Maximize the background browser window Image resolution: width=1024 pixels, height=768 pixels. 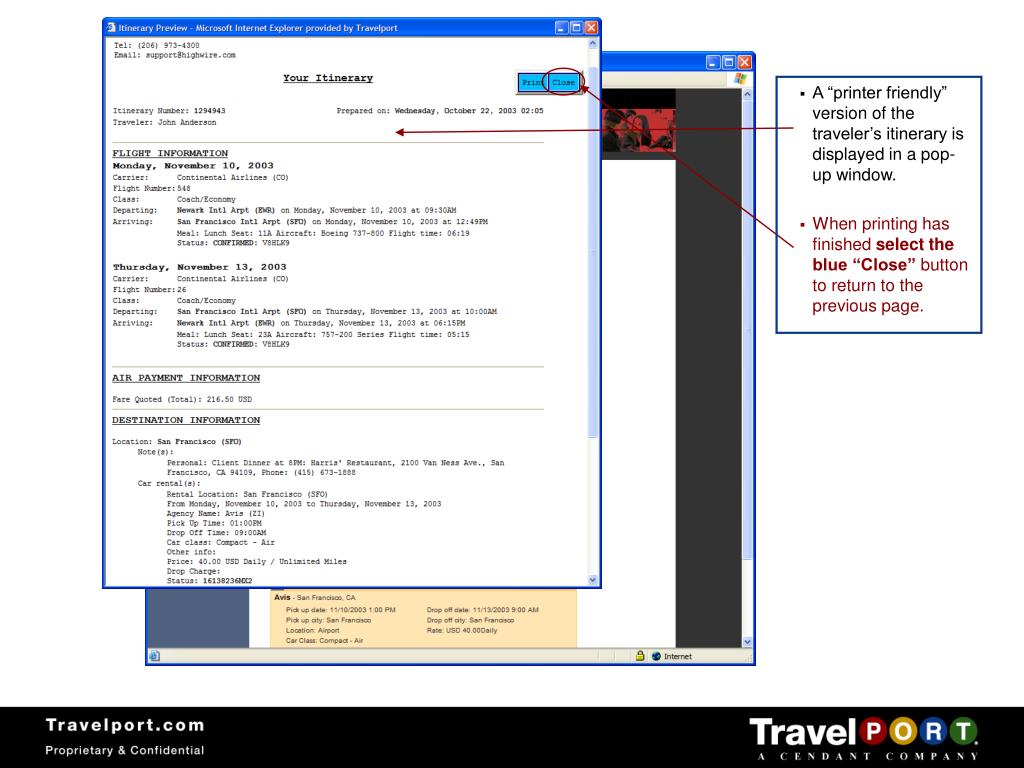tap(729, 62)
